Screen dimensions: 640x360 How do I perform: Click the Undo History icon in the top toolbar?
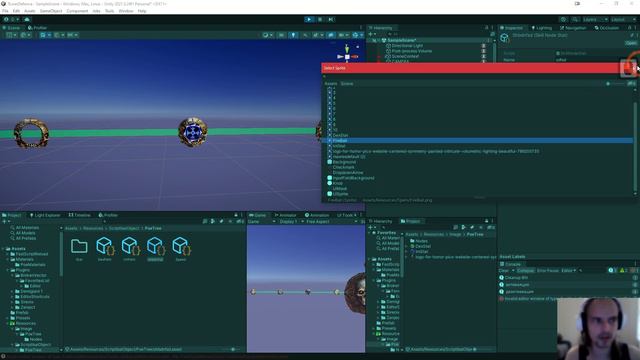point(563,20)
